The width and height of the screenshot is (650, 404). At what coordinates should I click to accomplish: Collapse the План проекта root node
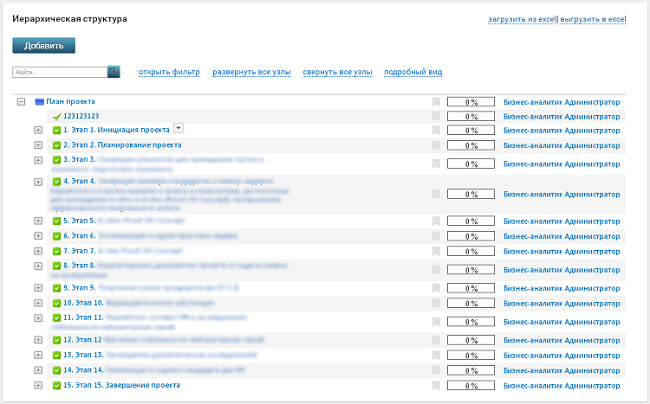(21, 102)
